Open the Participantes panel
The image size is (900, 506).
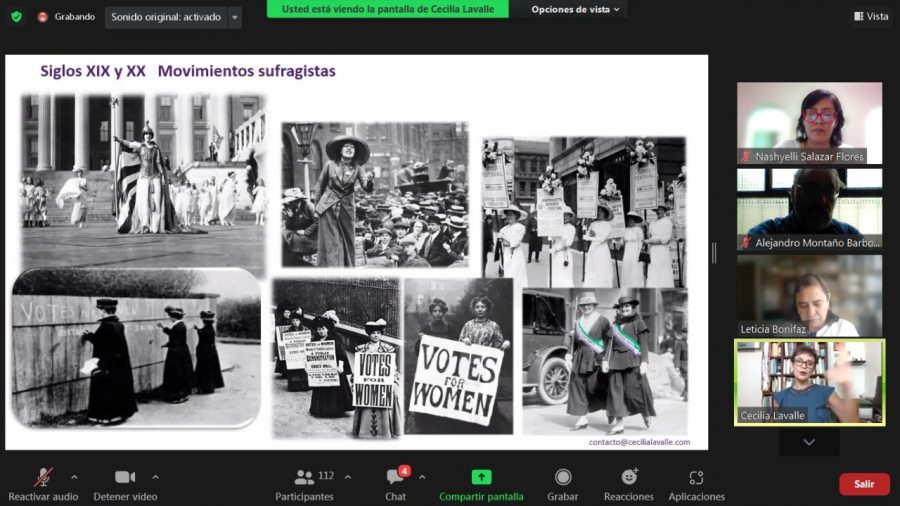(305, 478)
